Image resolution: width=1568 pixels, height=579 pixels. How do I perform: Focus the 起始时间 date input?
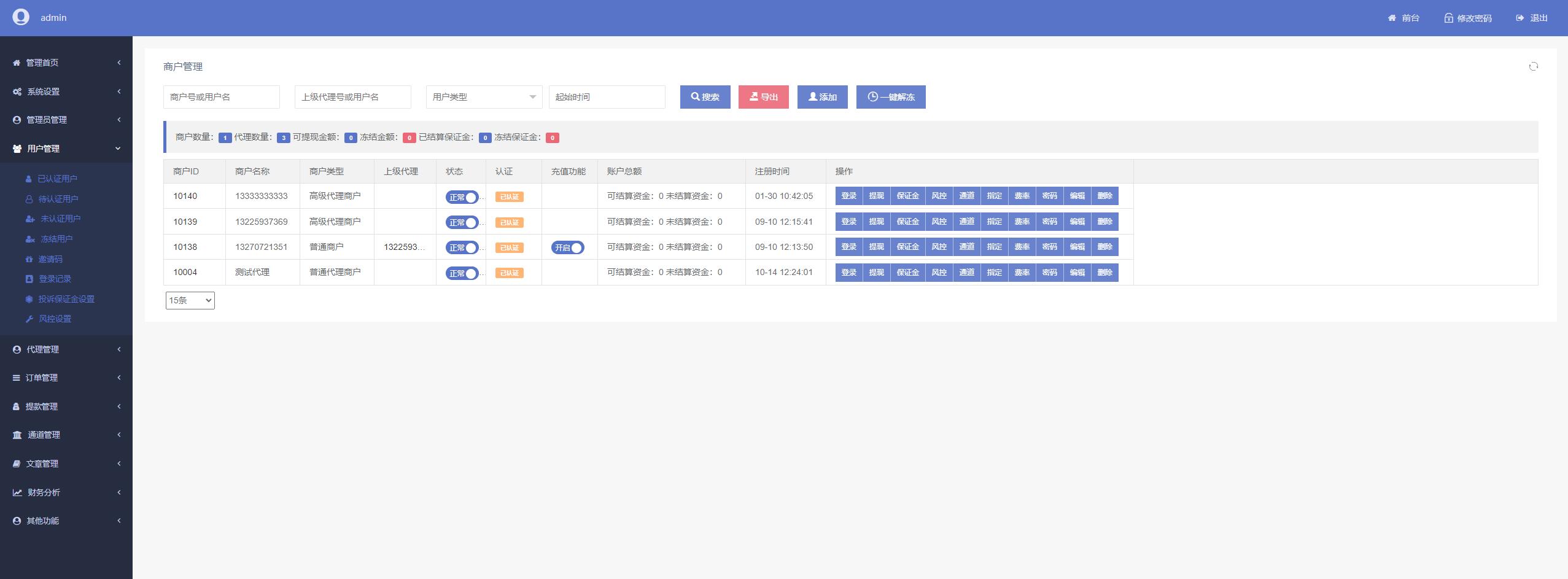coord(607,97)
